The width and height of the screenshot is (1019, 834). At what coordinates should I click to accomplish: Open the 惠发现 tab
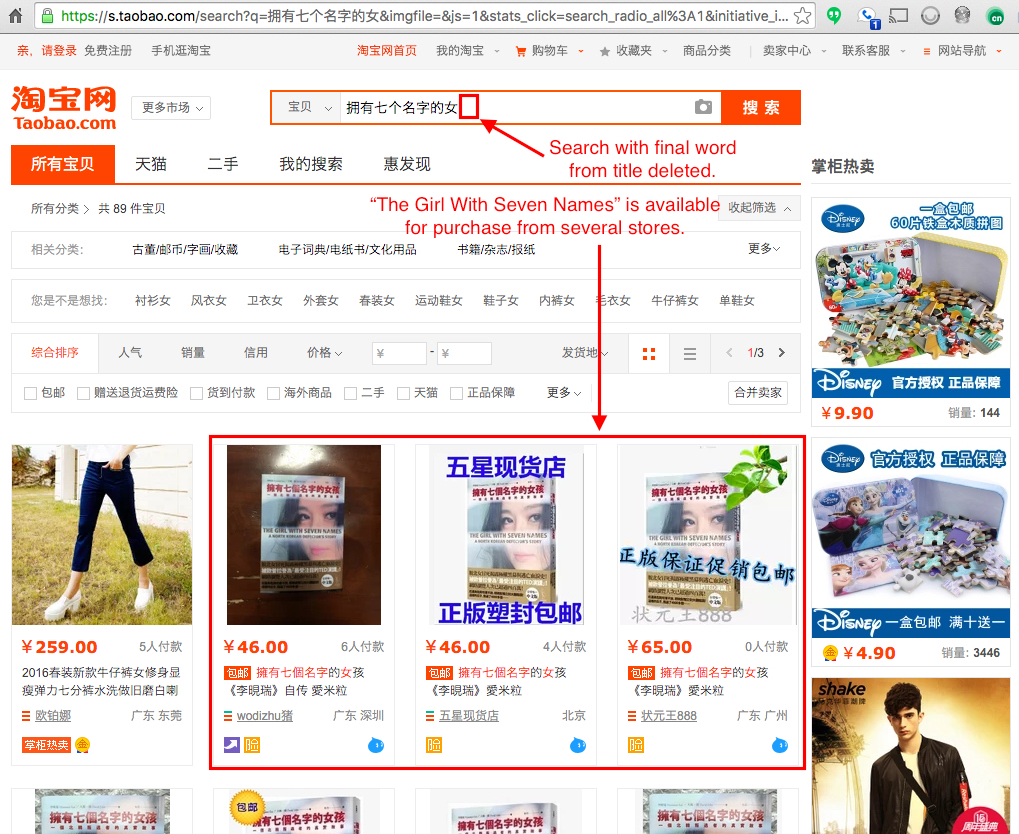[x=407, y=164]
